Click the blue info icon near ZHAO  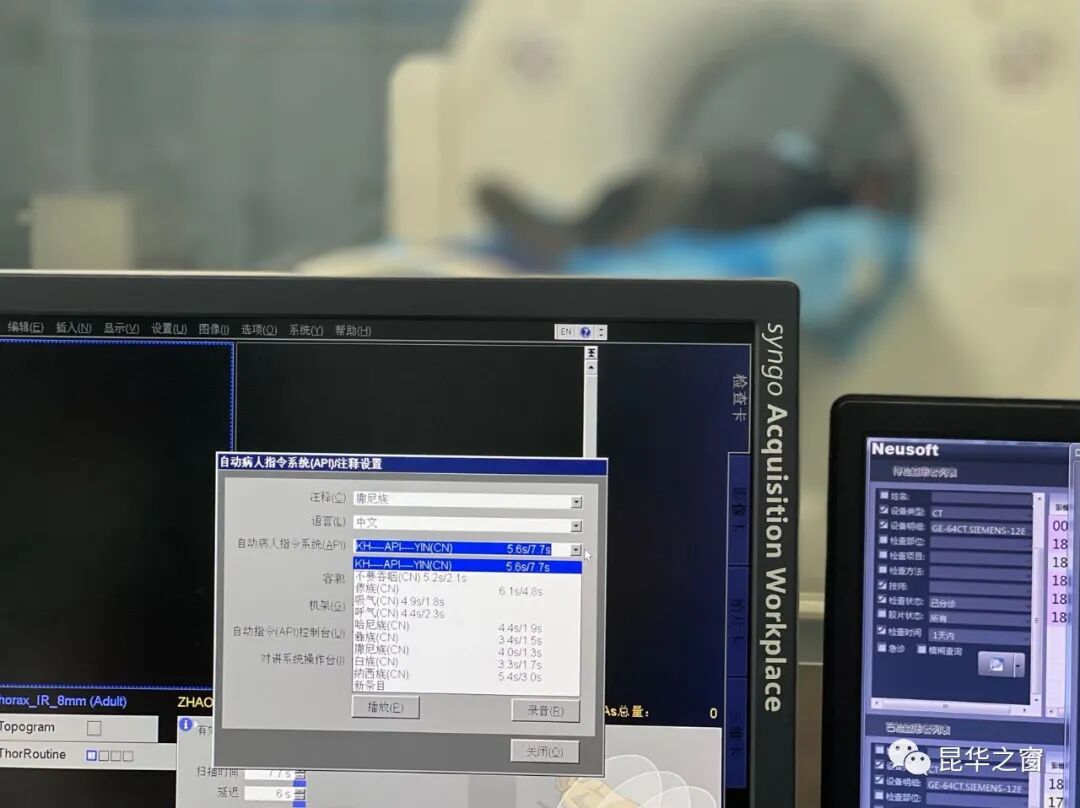(186, 725)
